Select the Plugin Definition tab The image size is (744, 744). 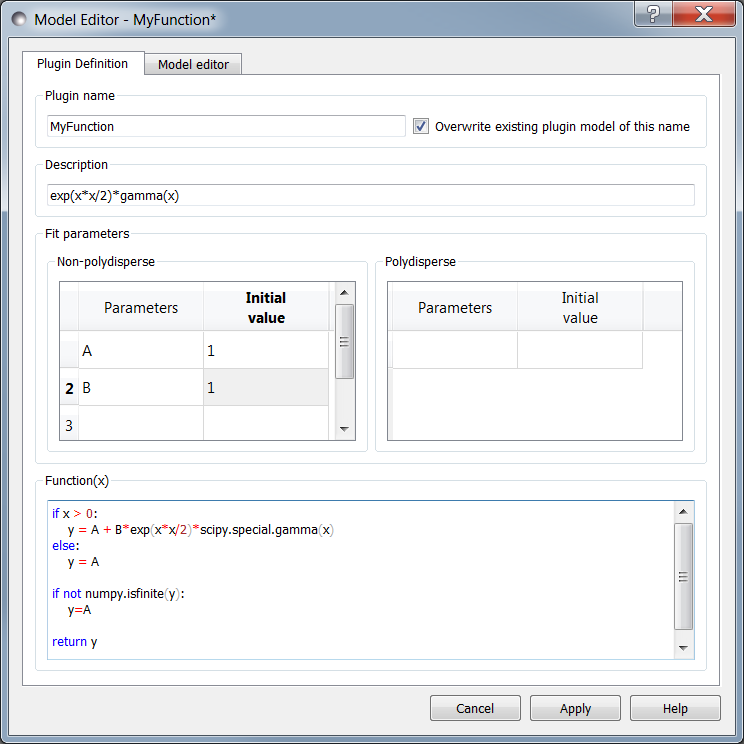82,63
